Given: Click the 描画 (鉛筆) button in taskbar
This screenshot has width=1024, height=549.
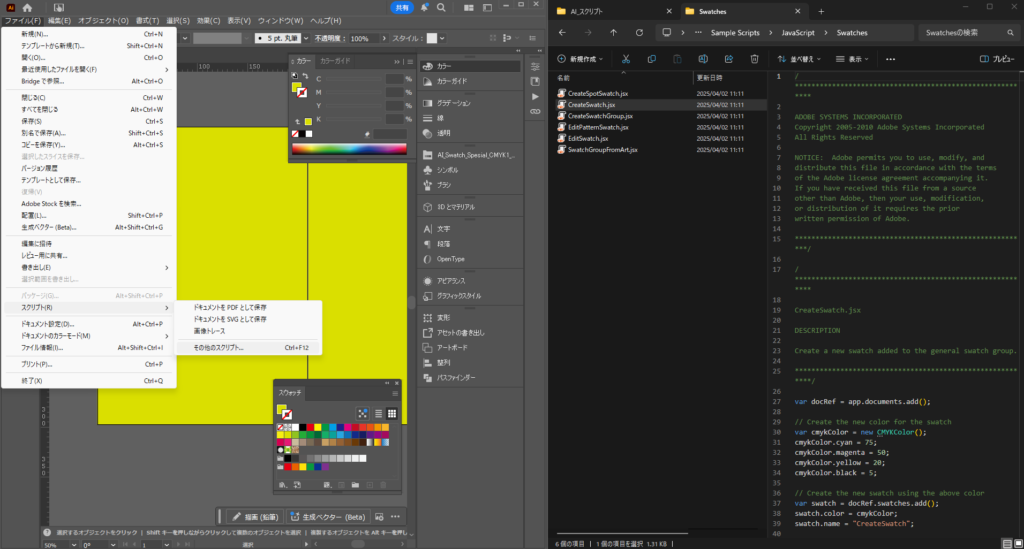Looking at the screenshot, I should 255,517.
